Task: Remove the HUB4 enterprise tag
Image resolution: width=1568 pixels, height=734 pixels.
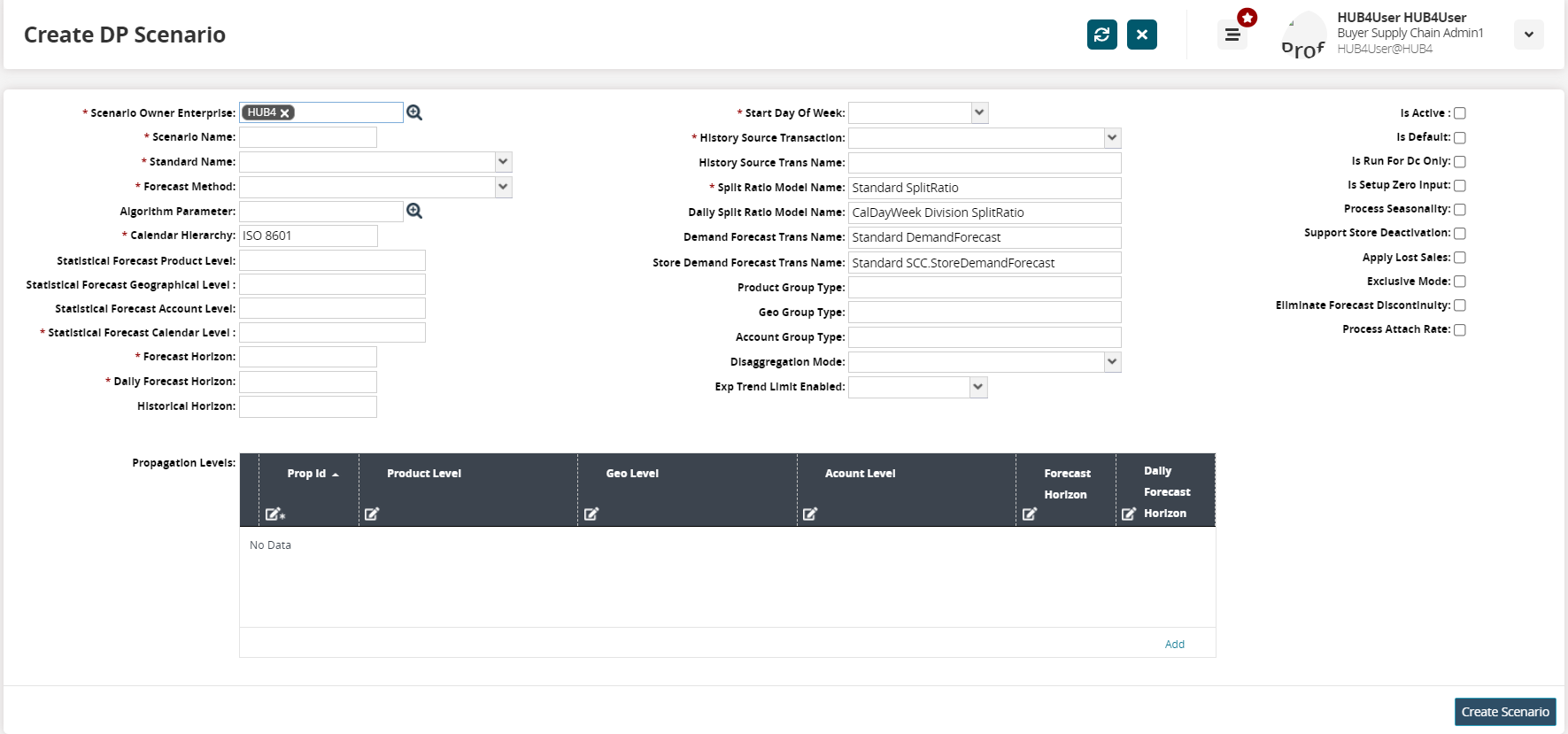Action: click(285, 112)
